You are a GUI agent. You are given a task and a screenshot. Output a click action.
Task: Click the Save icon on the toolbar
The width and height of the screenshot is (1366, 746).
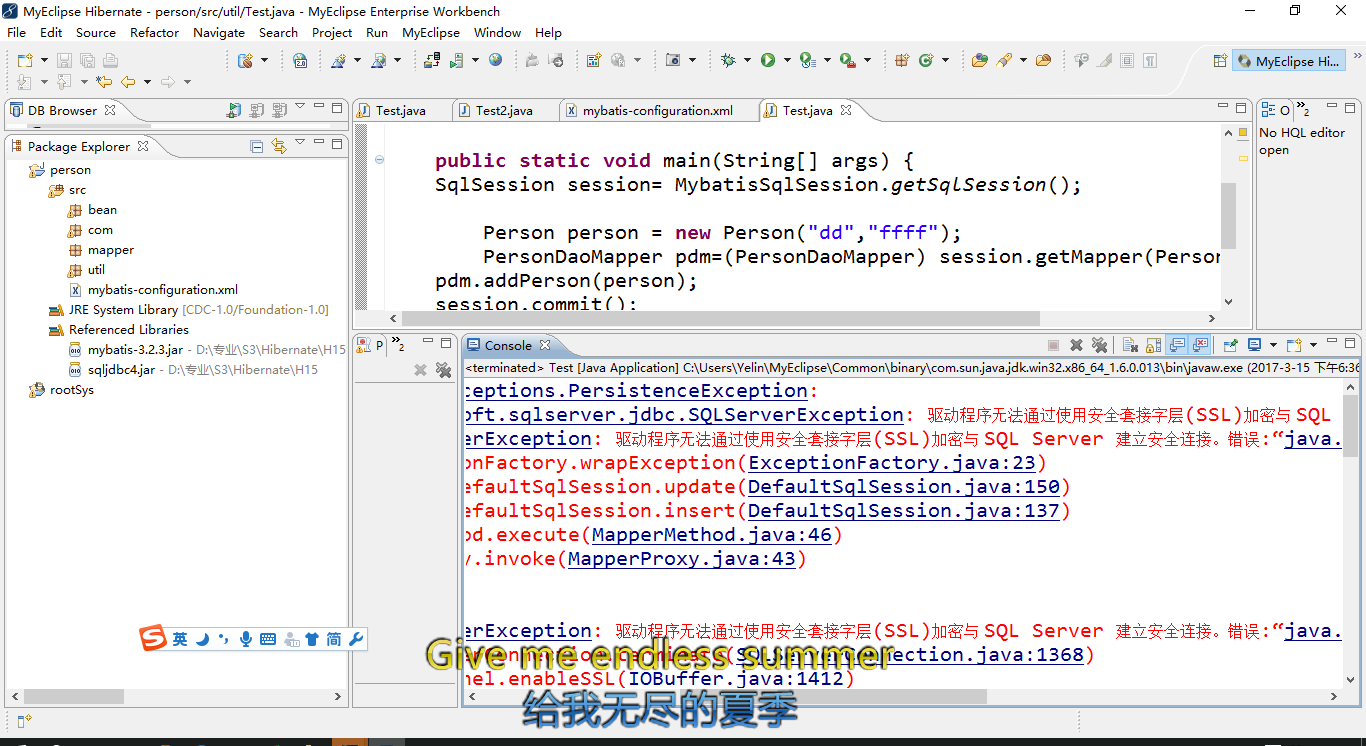pyautogui.click(x=63, y=60)
